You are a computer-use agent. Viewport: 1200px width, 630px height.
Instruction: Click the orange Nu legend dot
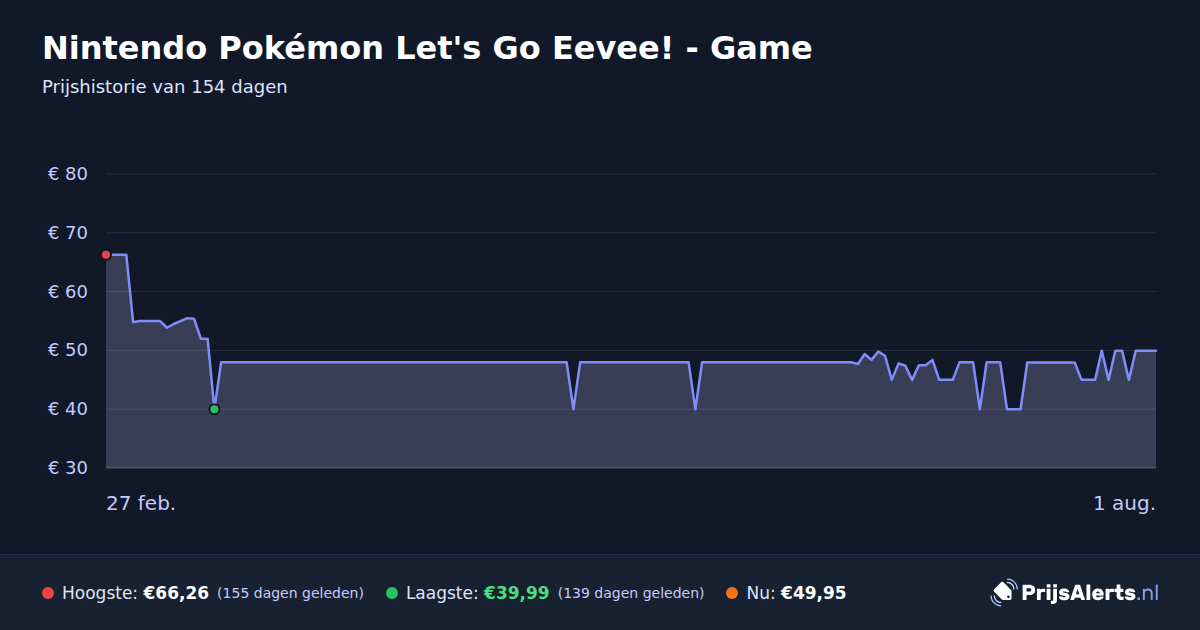[x=732, y=593]
